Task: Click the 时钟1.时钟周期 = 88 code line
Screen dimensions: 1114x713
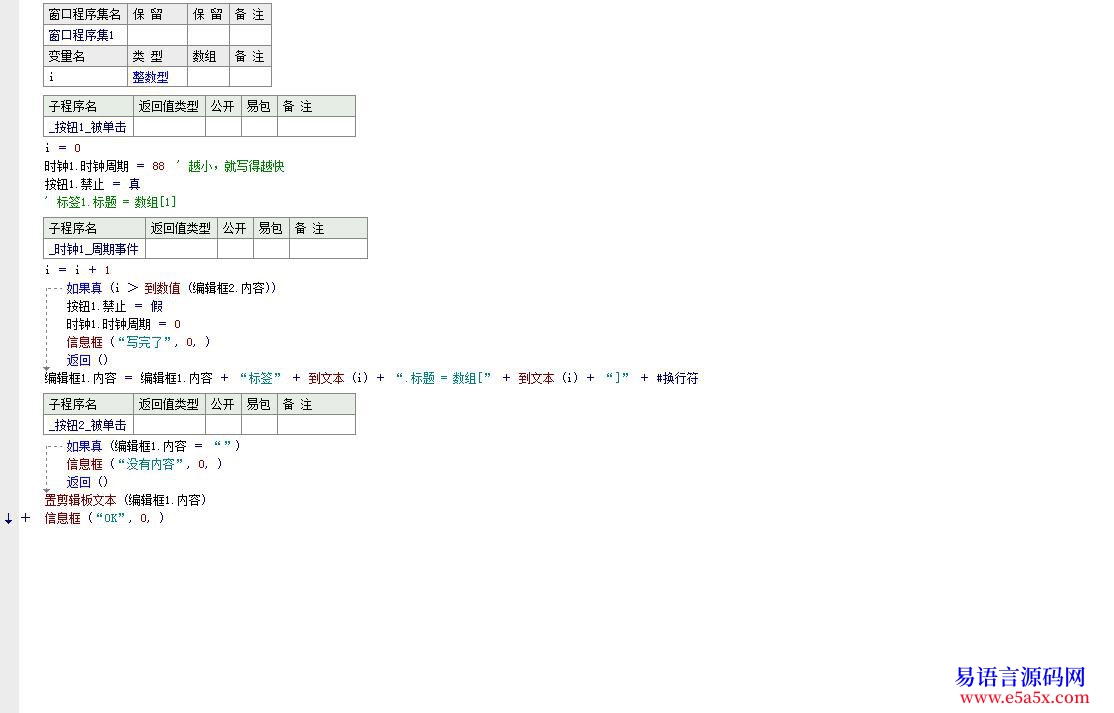Action: click(x=105, y=166)
